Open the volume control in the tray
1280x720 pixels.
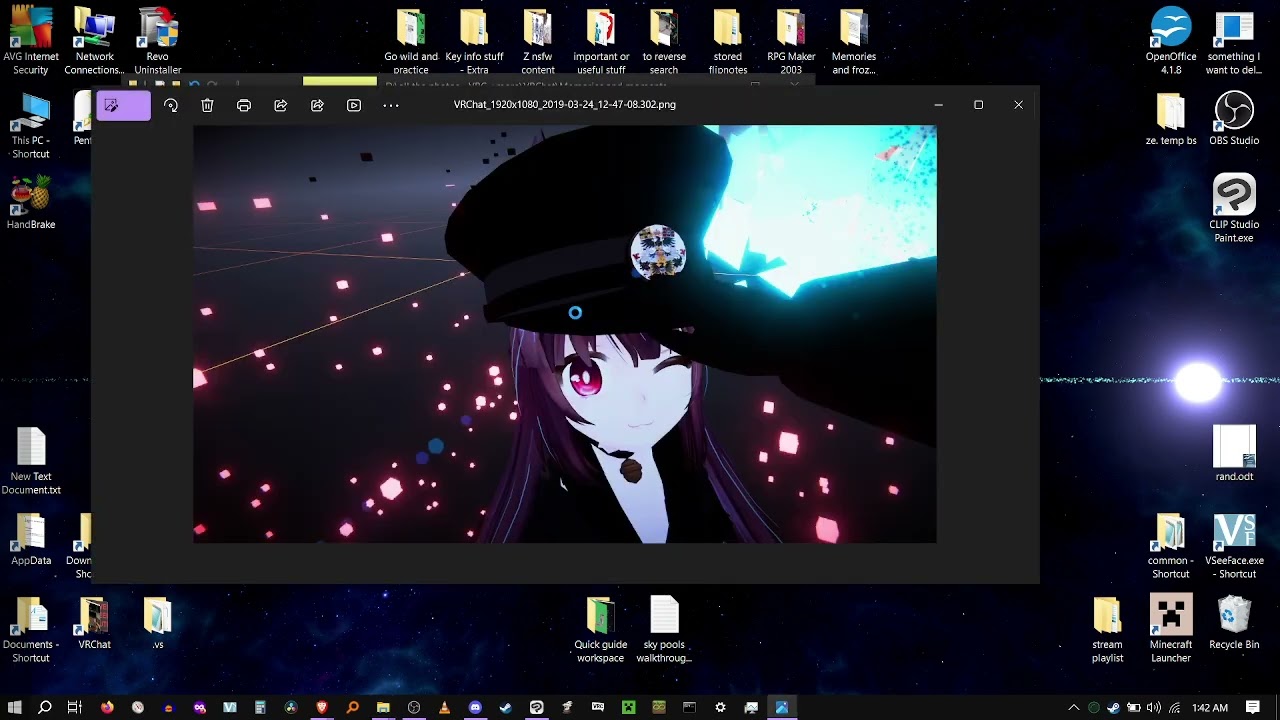(1154, 708)
